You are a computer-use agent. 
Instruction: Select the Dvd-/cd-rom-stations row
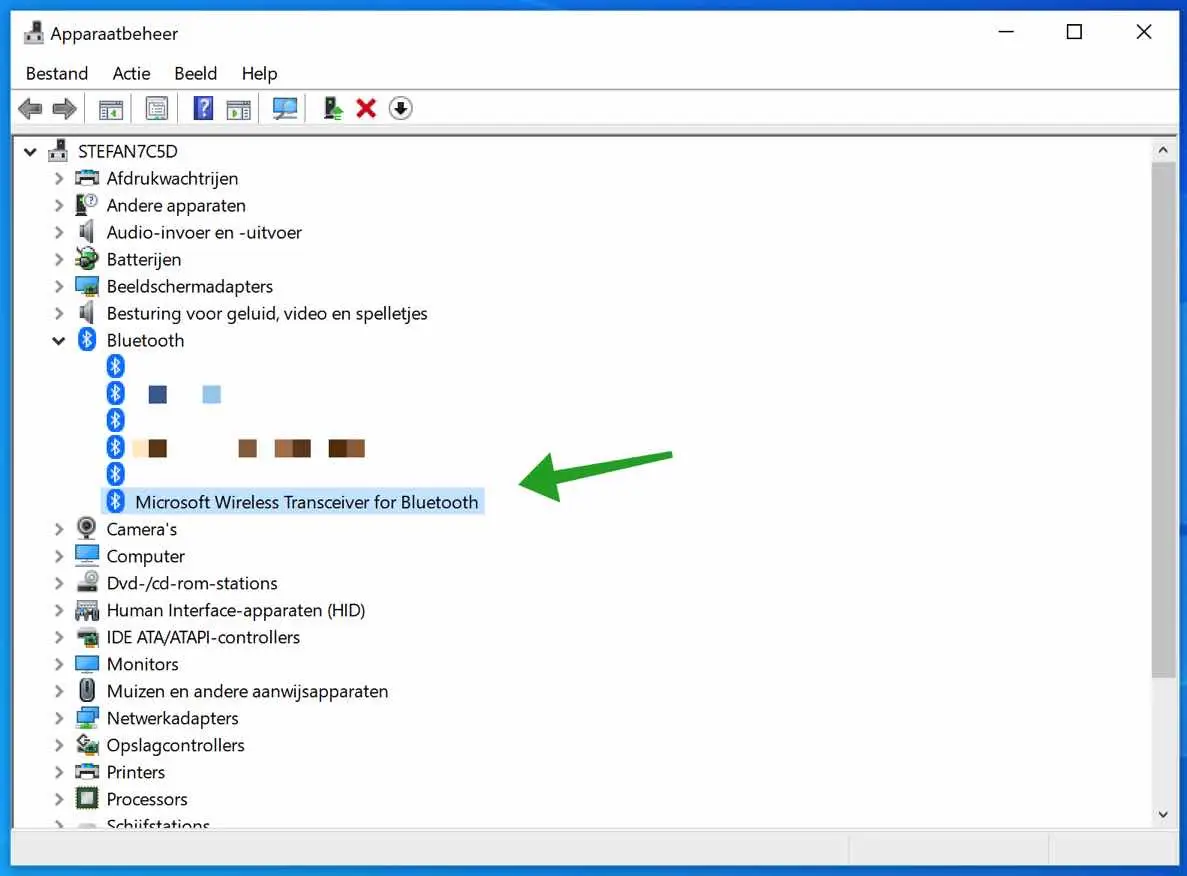click(192, 583)
